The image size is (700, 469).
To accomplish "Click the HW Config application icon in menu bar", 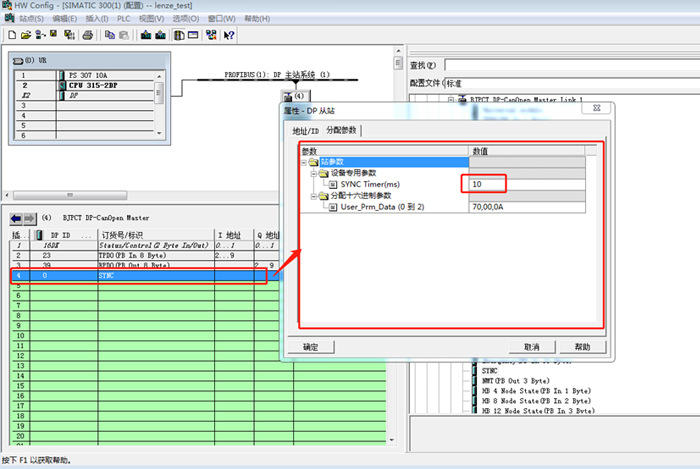I will pyautogui.click(x=10, y=18).
